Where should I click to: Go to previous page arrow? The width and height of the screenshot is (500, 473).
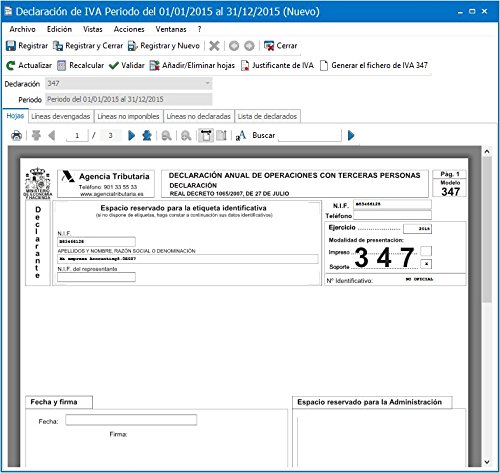(52, 135)
